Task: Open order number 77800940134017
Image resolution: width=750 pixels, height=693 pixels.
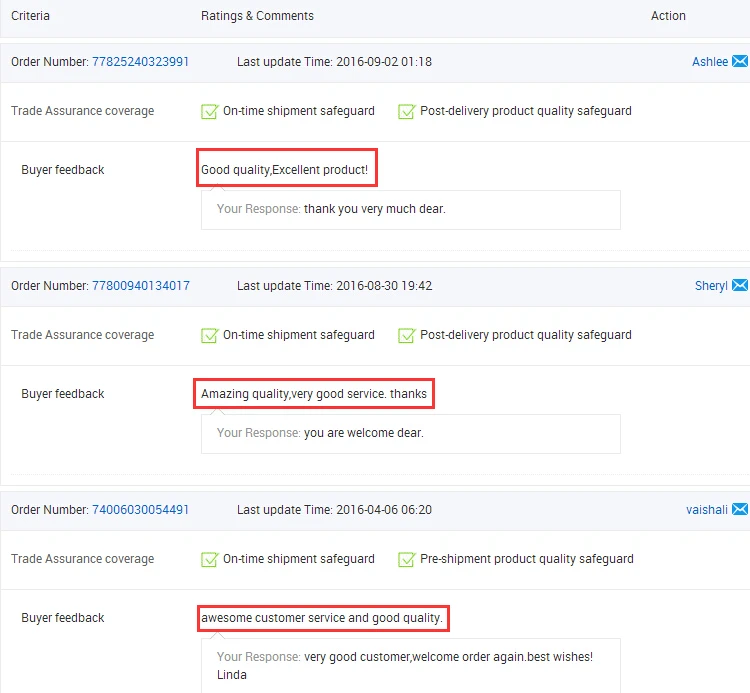Action: coord(140,286)
